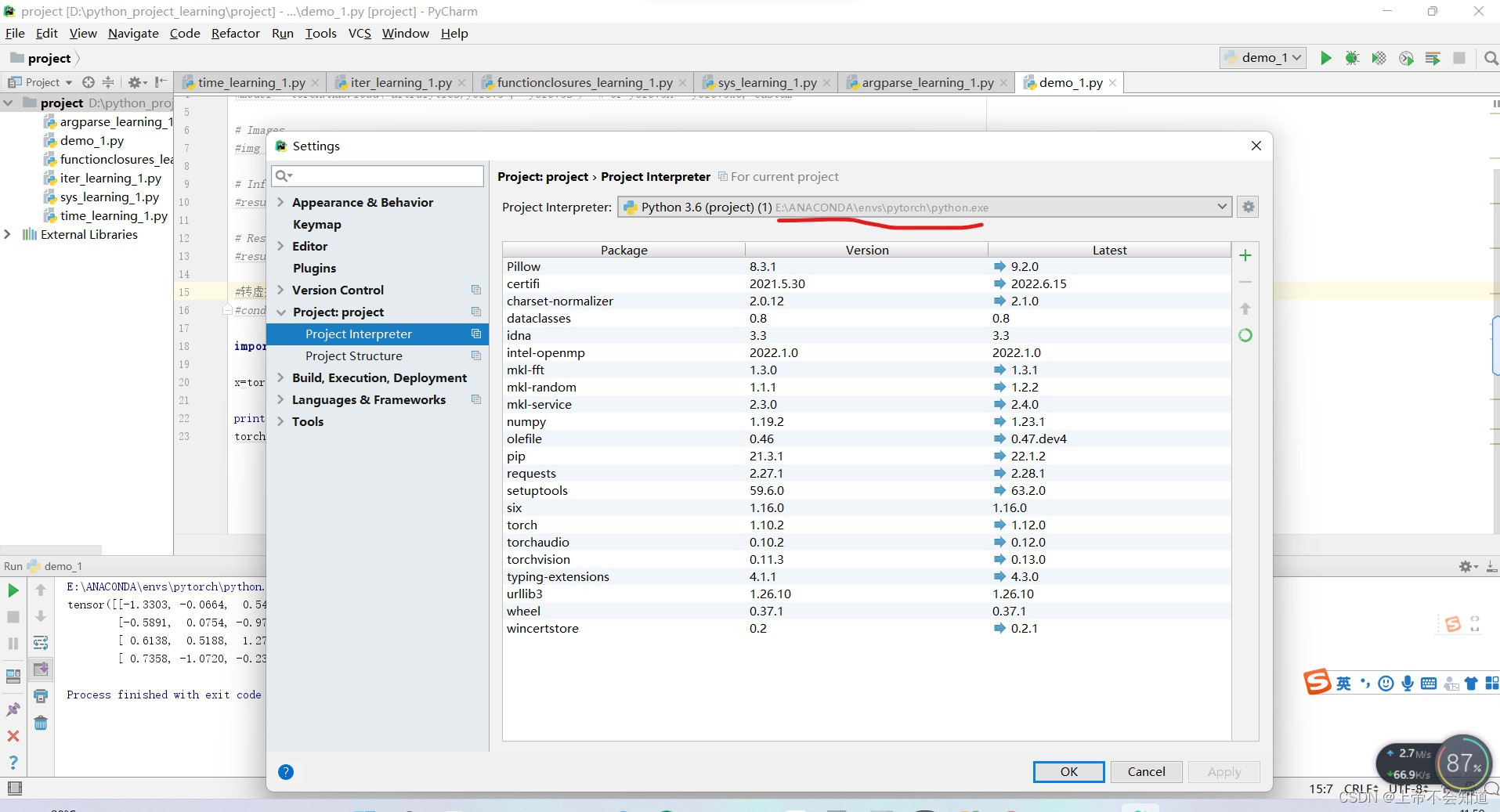Click Run panel up arrow
This screenshot has height=812, width=1500.
(x=41, y=590)
